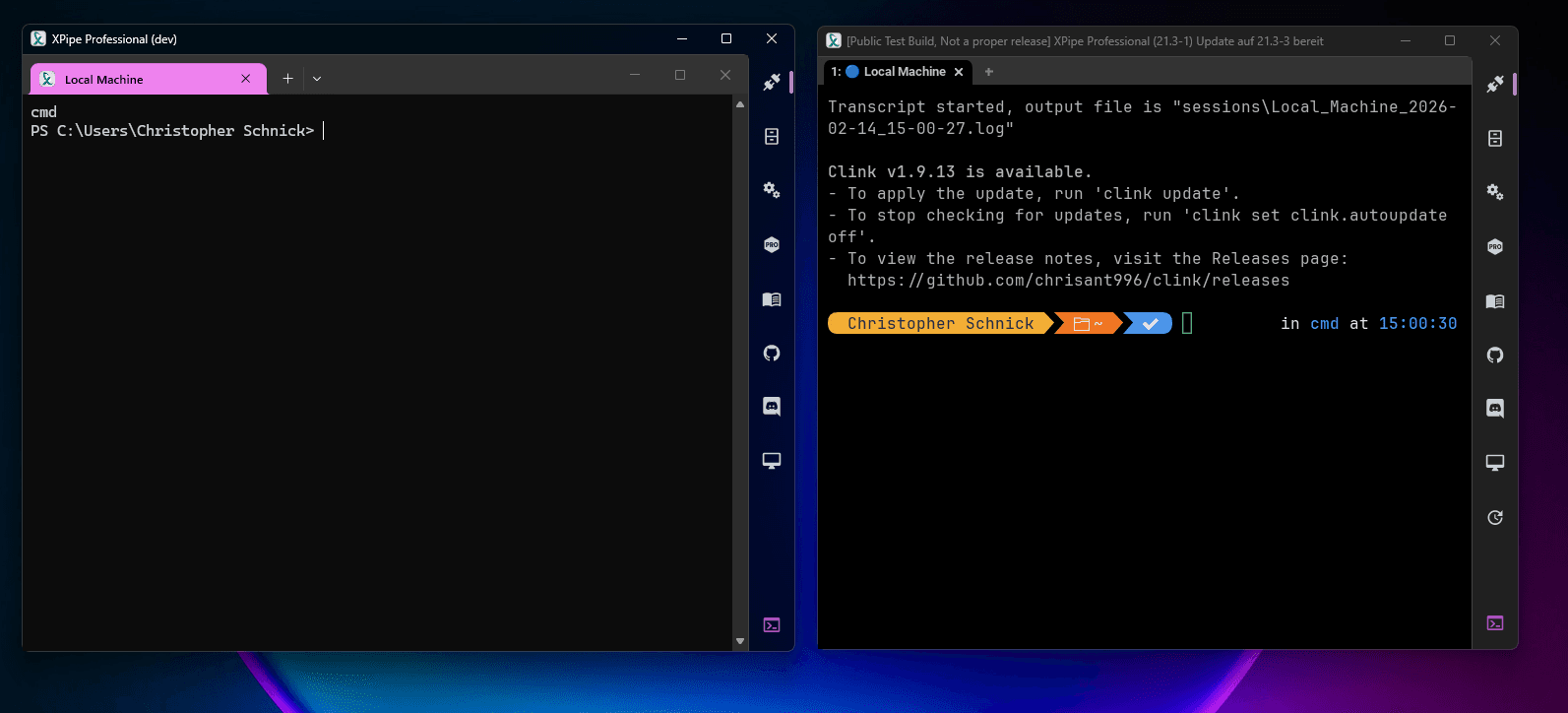The height and width of the screenshot is (713, 1568).
Task: Open connections plug icon in dev window sidebar
Action: 772,83
